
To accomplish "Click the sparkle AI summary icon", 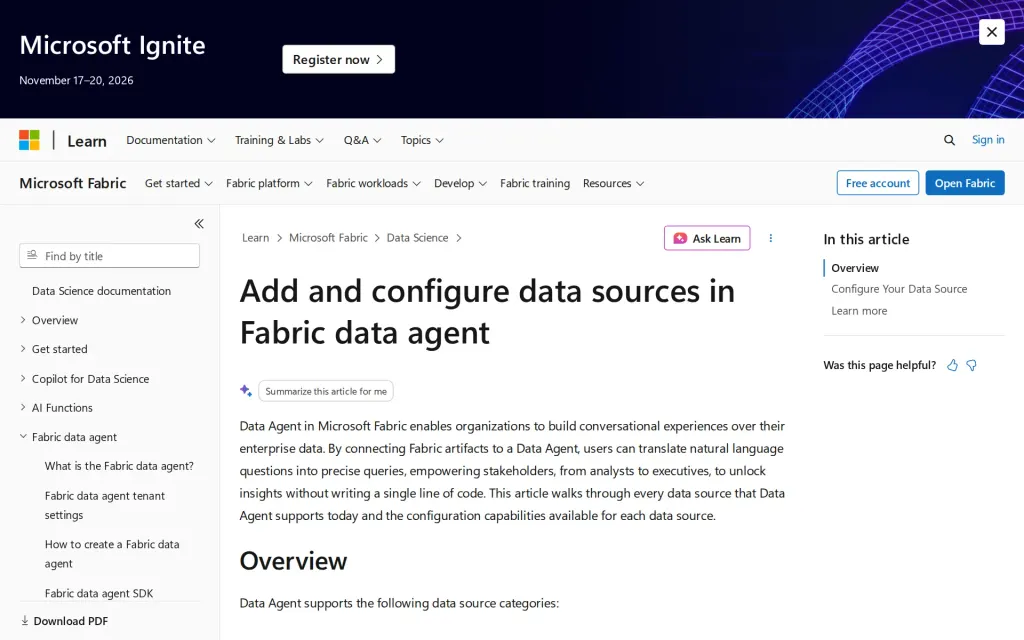I will [246, 391].
